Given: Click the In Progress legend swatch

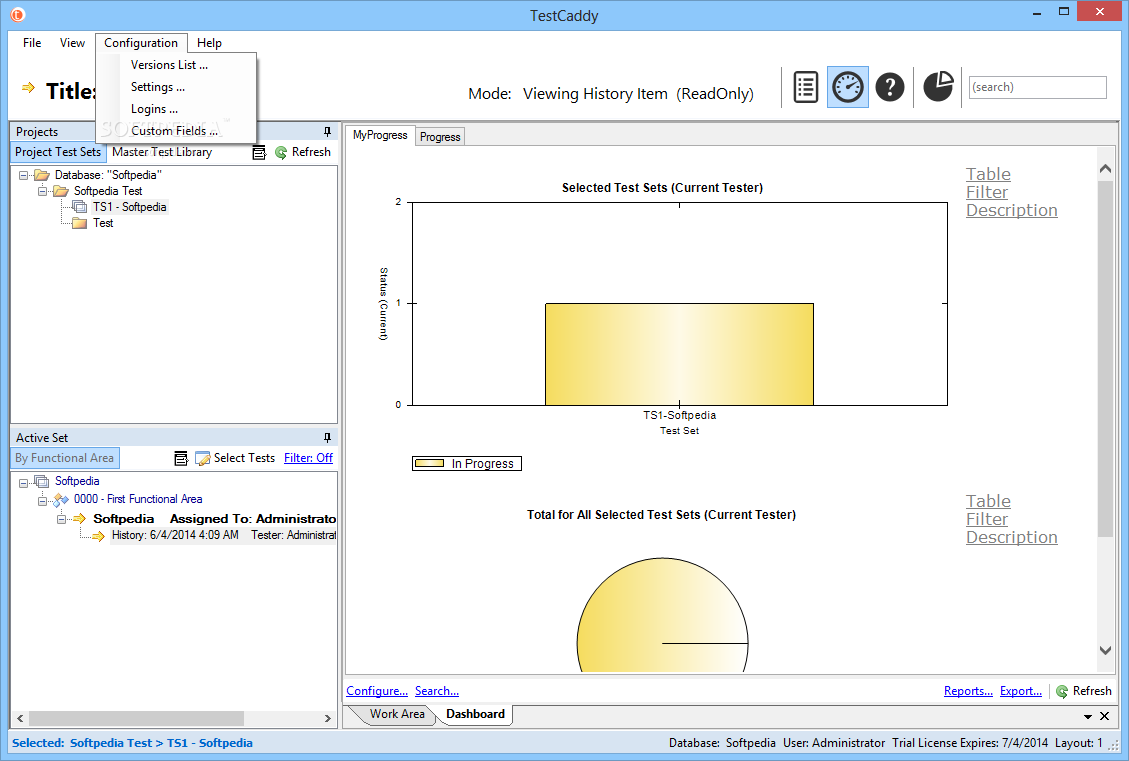Looking at the screenshot, I should pos(429,464).
